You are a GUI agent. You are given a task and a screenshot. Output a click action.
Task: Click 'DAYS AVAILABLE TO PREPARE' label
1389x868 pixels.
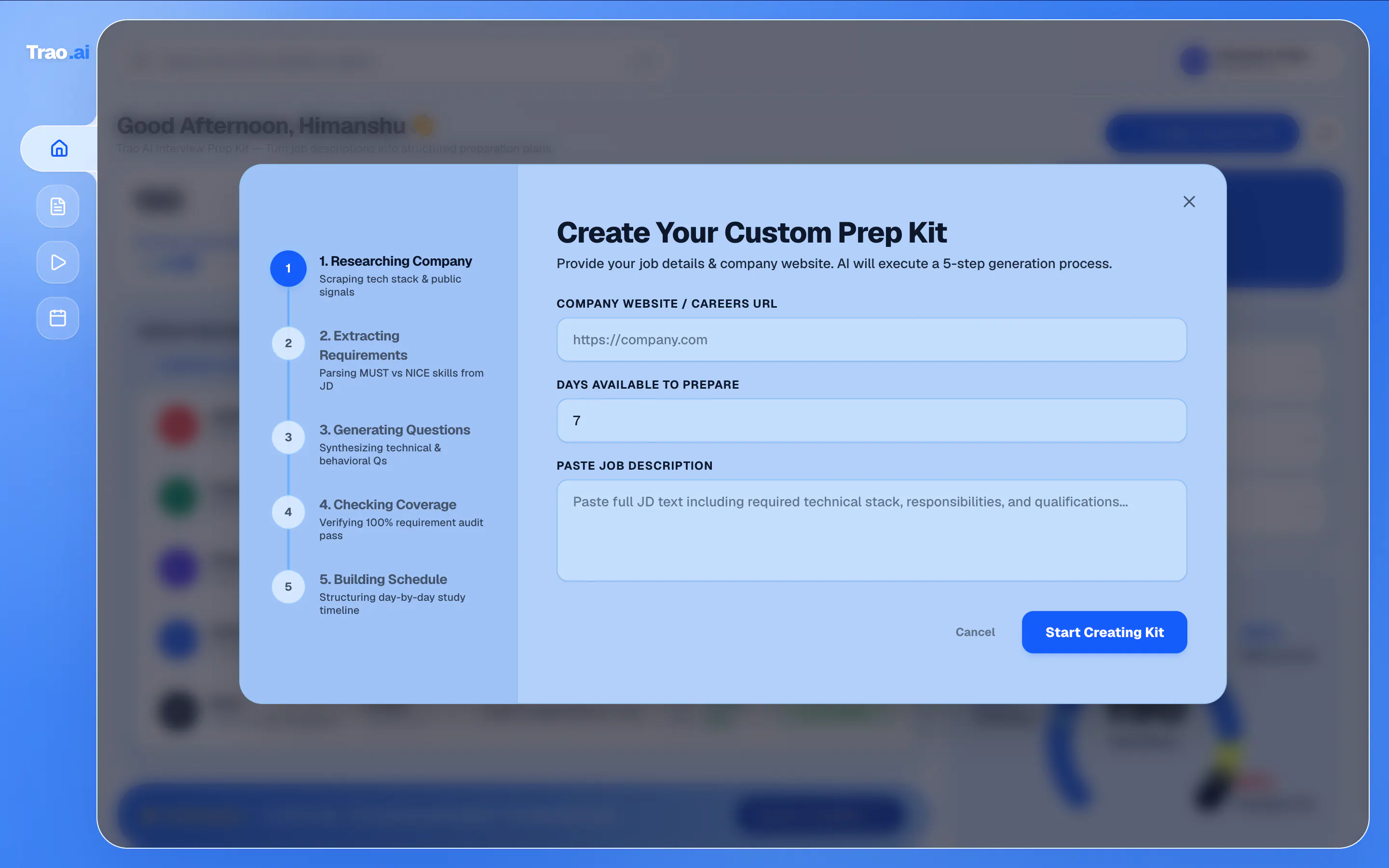point(647,385)
